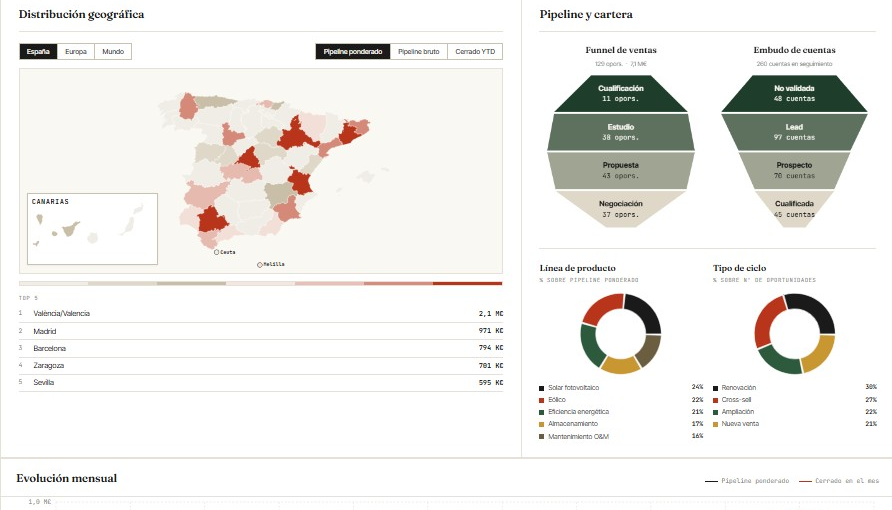
Task: Select Madrid row in Top 5
Action: 261,331
